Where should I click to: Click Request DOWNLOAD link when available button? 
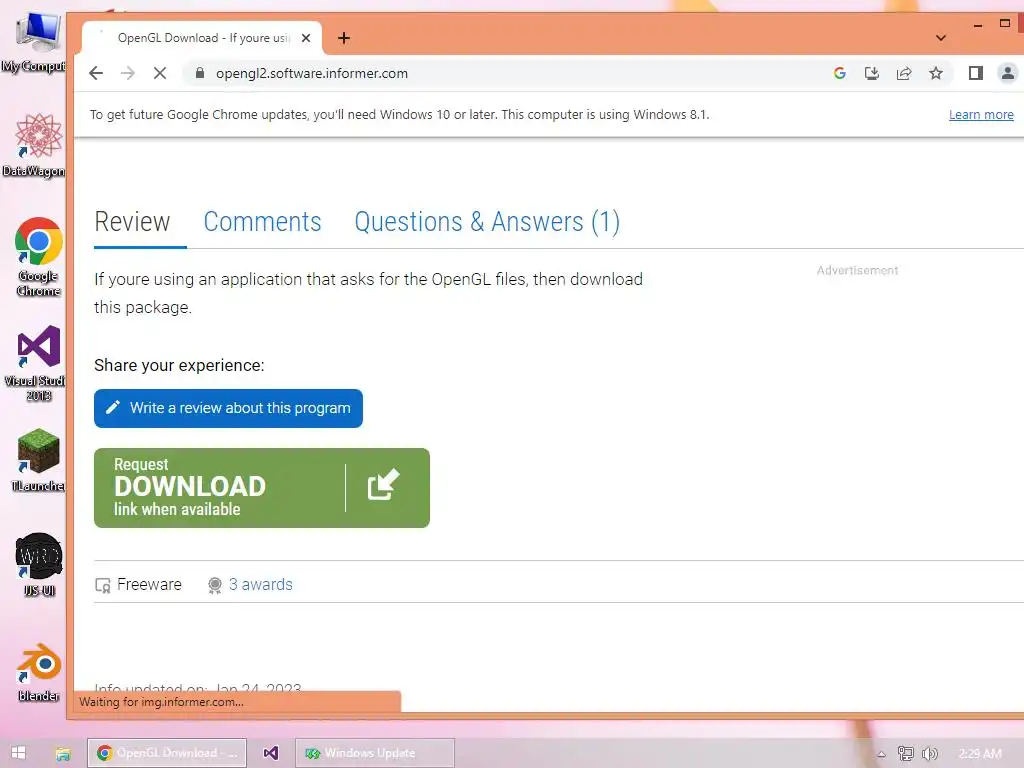[262, 488]
